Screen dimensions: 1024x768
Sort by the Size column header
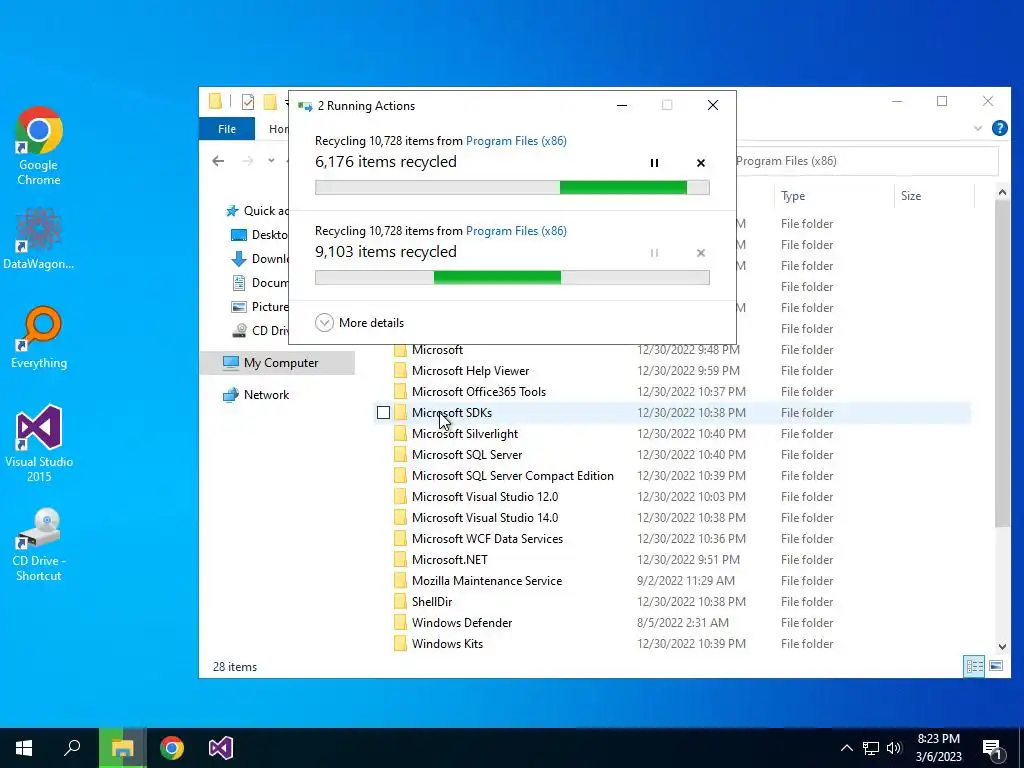(934, 196)
